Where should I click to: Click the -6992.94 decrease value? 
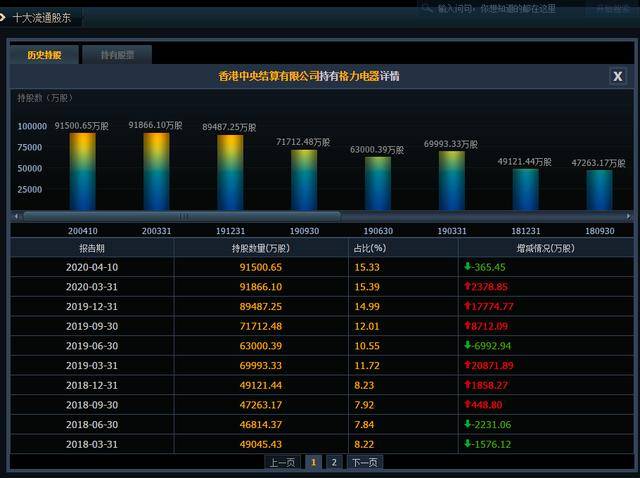(x=487, y=346)
